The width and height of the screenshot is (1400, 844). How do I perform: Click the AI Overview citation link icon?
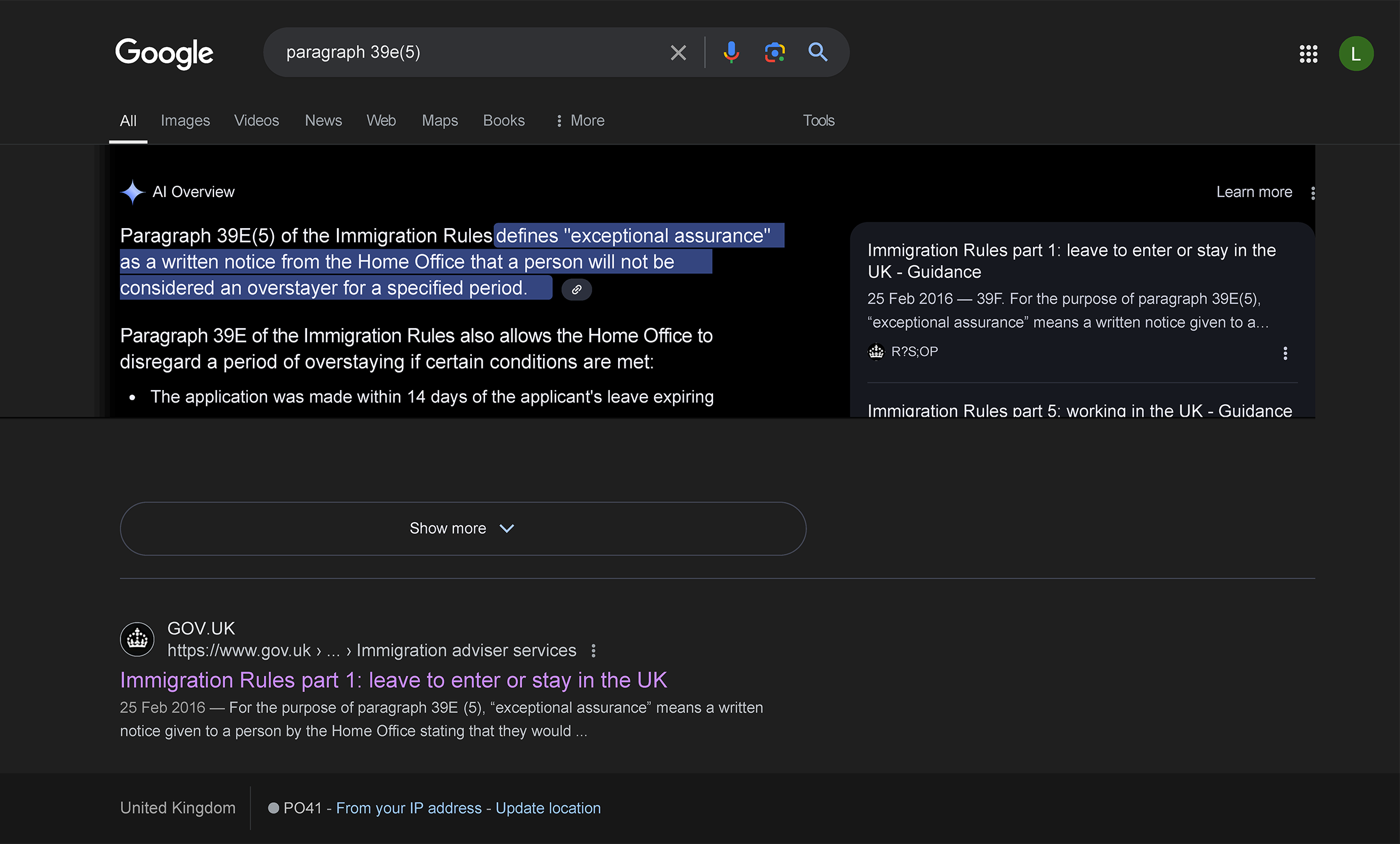(576, 289)
